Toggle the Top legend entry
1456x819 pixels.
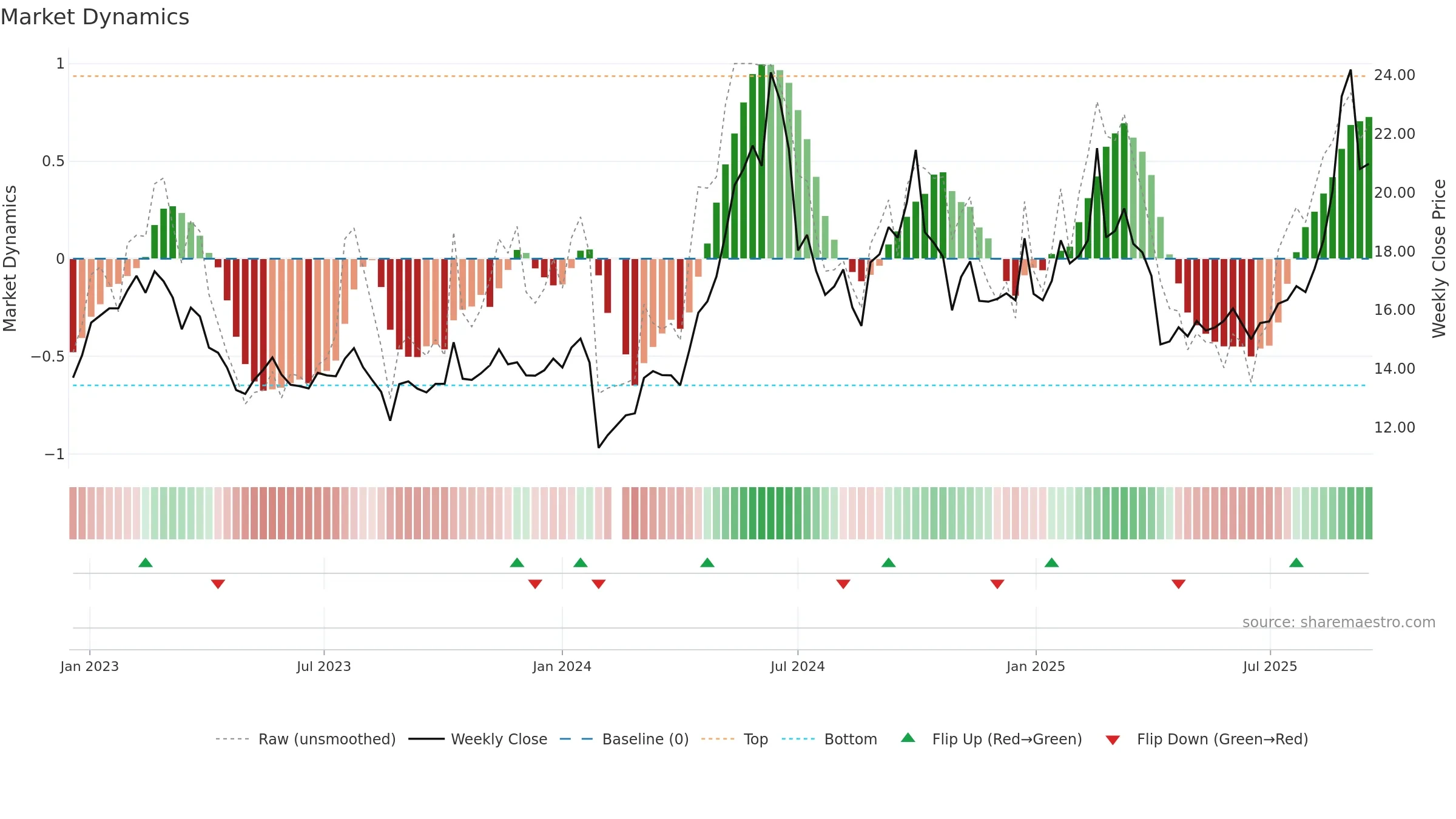pos(734,739)
